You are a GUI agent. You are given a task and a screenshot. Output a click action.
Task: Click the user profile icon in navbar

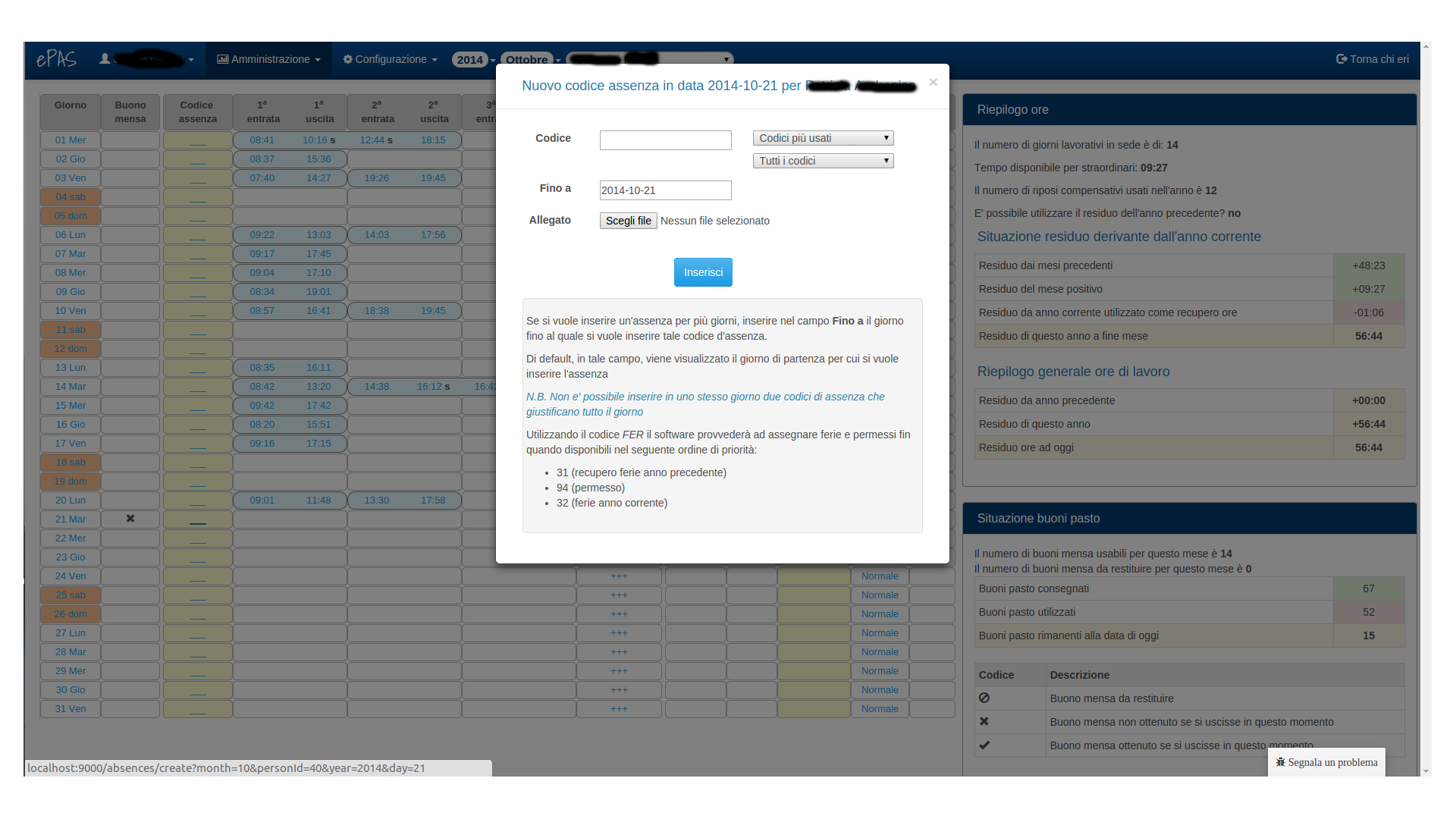coord(105,59)
